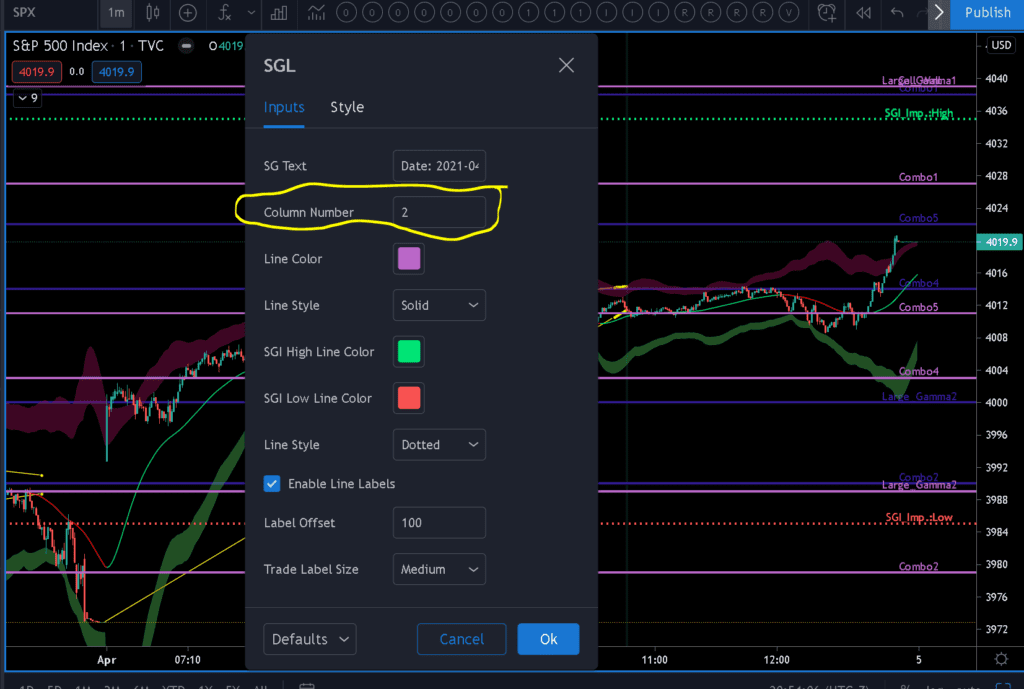Confirm settings with the Ok button
The image size is (1024, 689).
[548, 639]
